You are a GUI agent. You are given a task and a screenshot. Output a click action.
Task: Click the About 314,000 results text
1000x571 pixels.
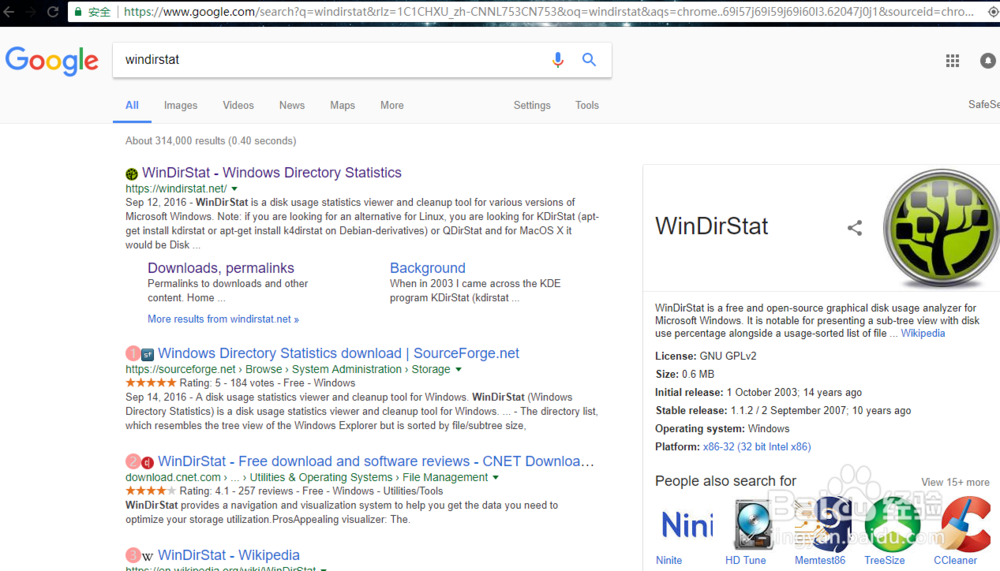210,141
